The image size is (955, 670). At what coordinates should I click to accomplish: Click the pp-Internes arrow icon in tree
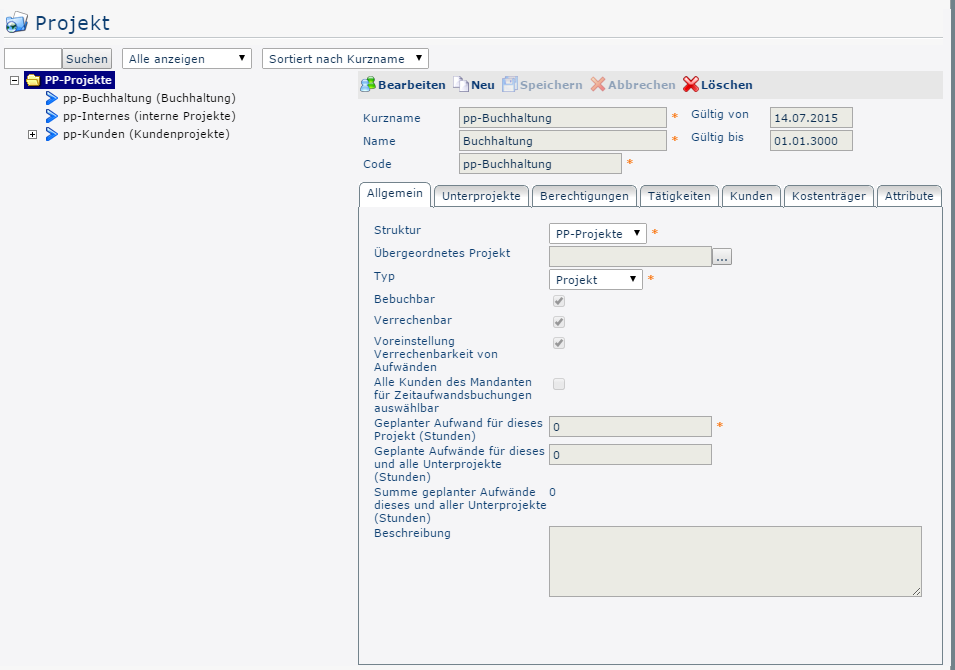pyautogui.click(x=52, y=116)
